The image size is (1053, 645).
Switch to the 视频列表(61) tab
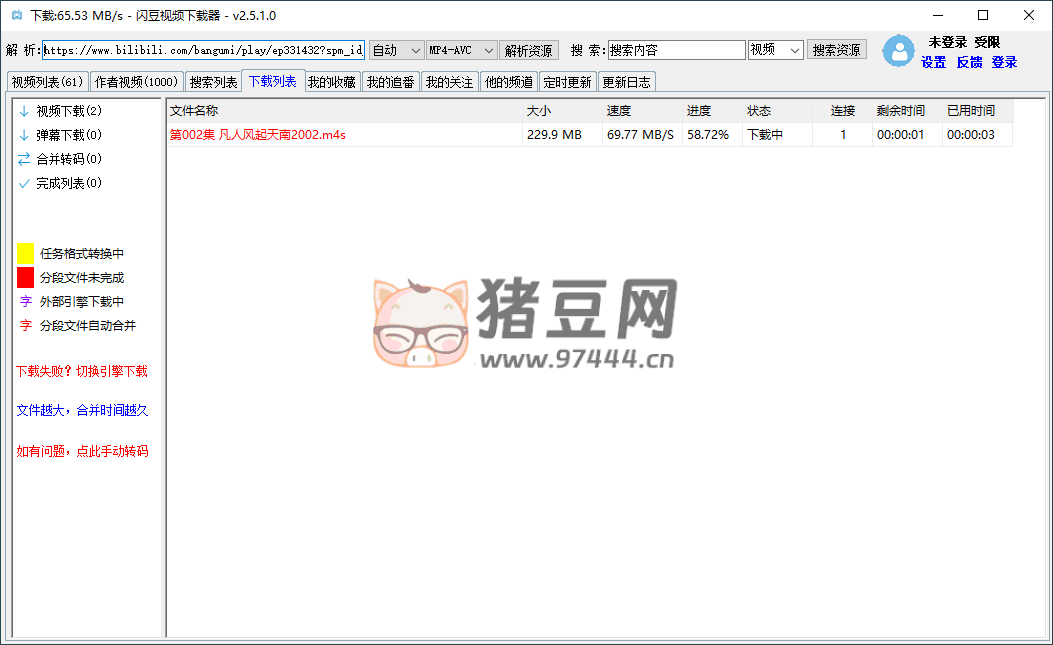pyautogui.click(x=47, y=82)
